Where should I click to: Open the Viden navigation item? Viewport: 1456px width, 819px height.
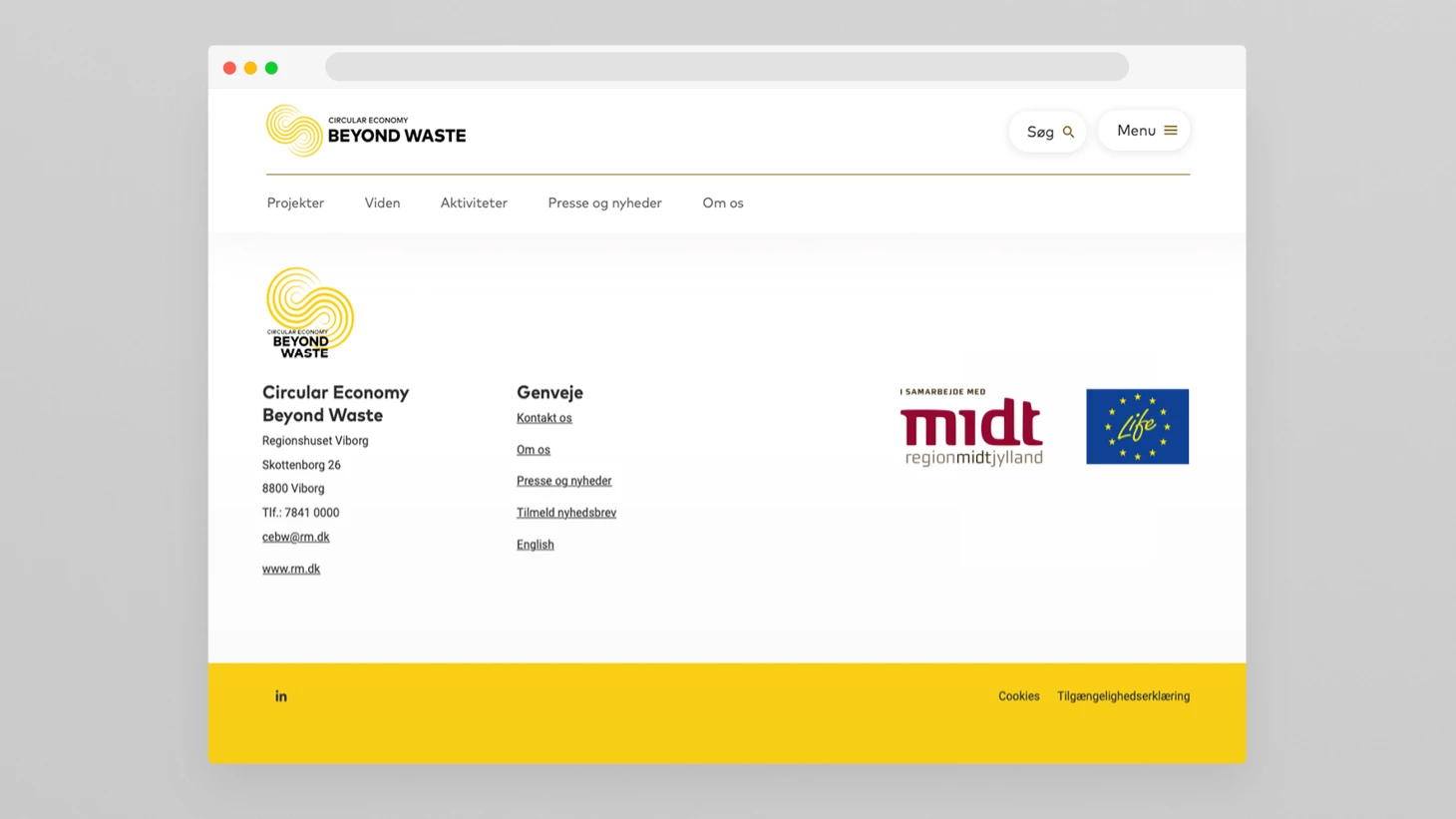[382, 203]
